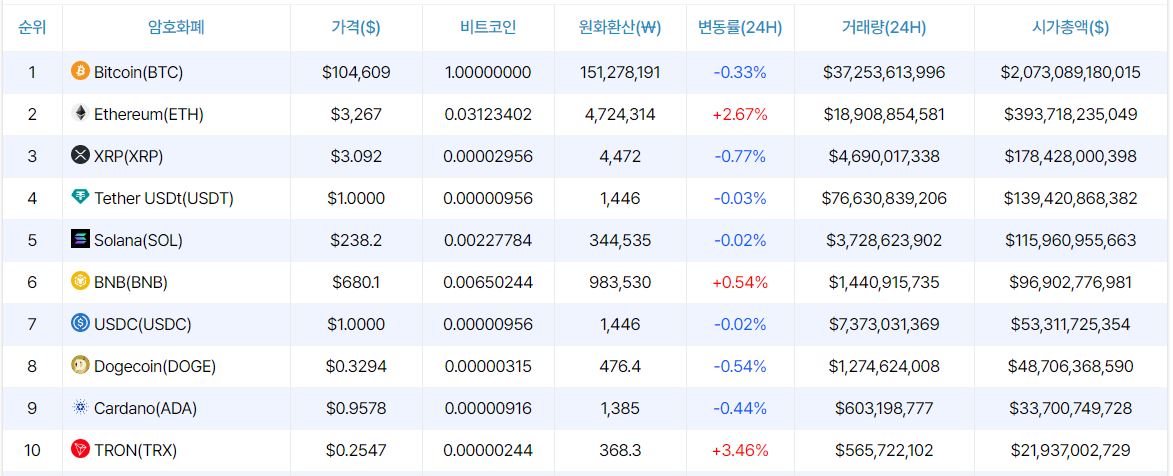Click Ethereum market cap $393,718,235,049
The width and height of the screenshot is (1173, 476).
pos(1071,115)
